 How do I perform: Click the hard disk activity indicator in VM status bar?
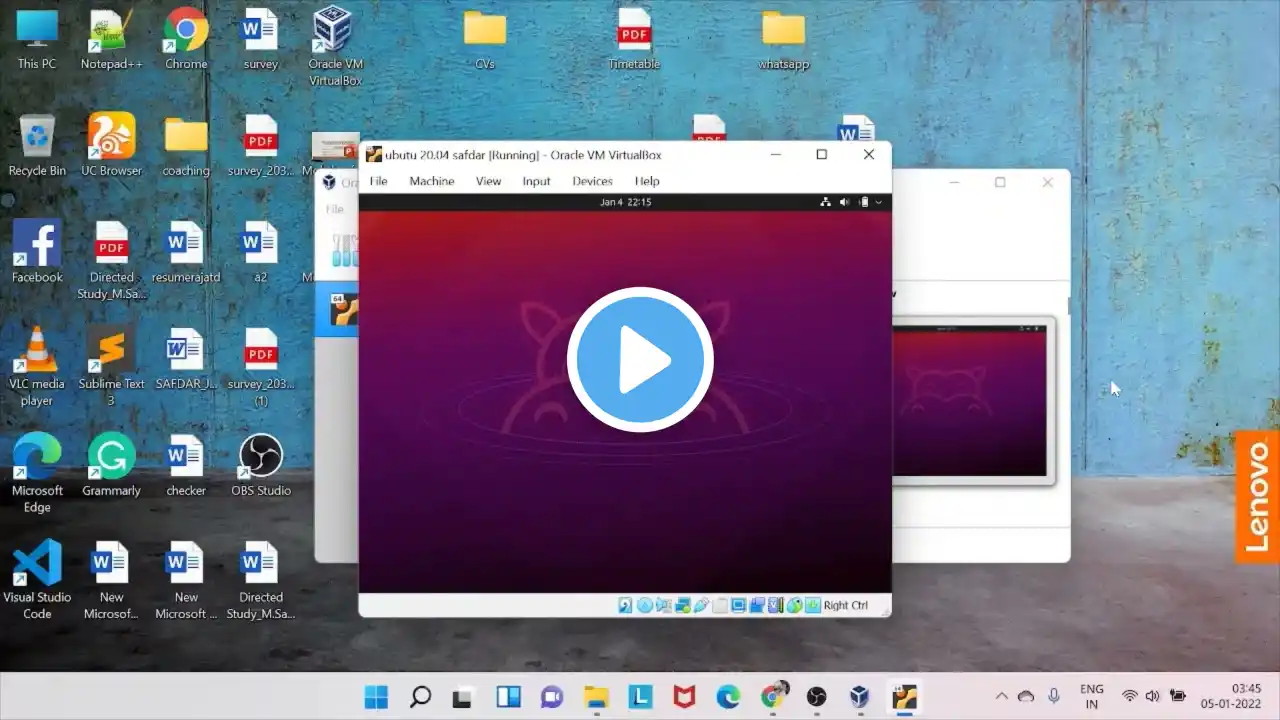tap(625, 605)
